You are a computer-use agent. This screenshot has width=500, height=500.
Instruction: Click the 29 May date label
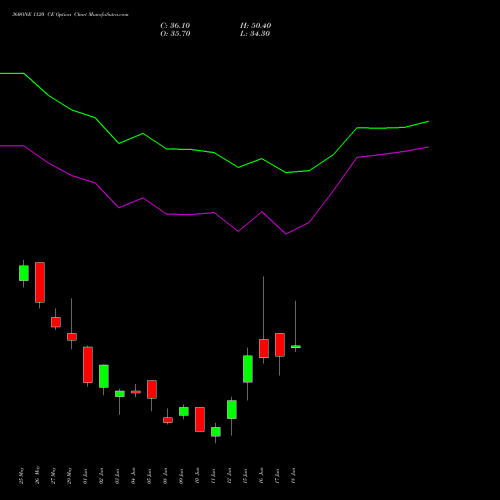70,476
